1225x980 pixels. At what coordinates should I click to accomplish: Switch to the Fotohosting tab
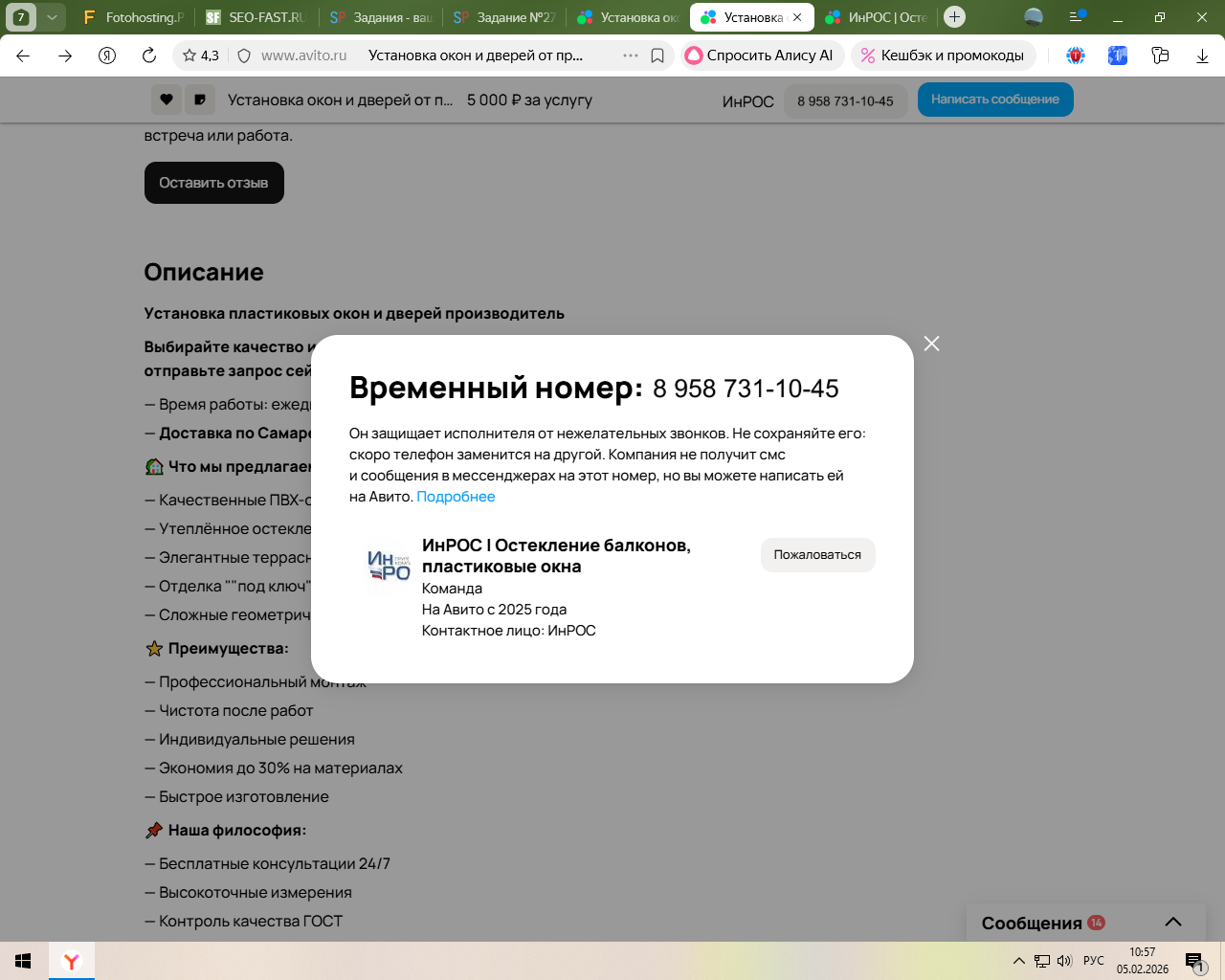click(x=133, y=17)
